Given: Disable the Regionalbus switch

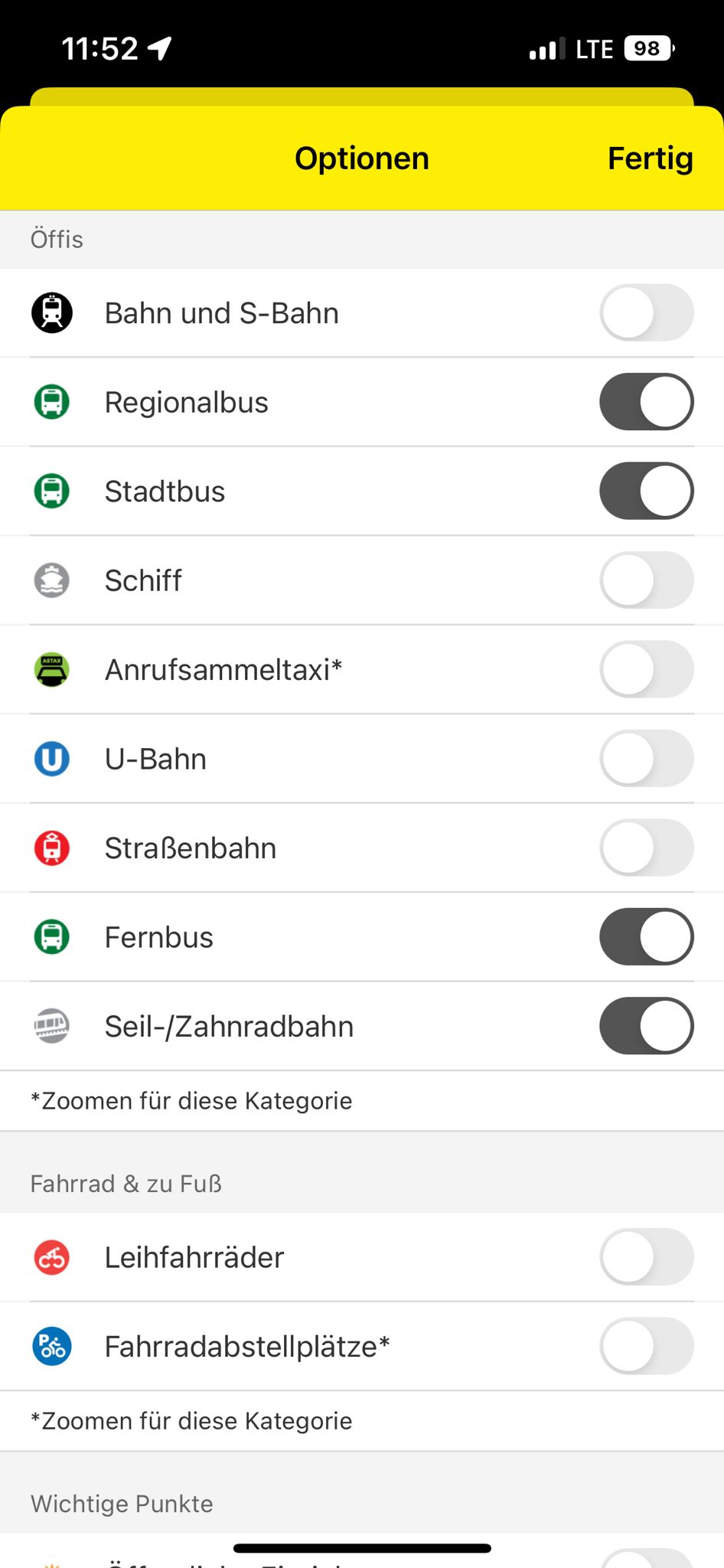Looking at the screenshot, I should click(647, 402).
